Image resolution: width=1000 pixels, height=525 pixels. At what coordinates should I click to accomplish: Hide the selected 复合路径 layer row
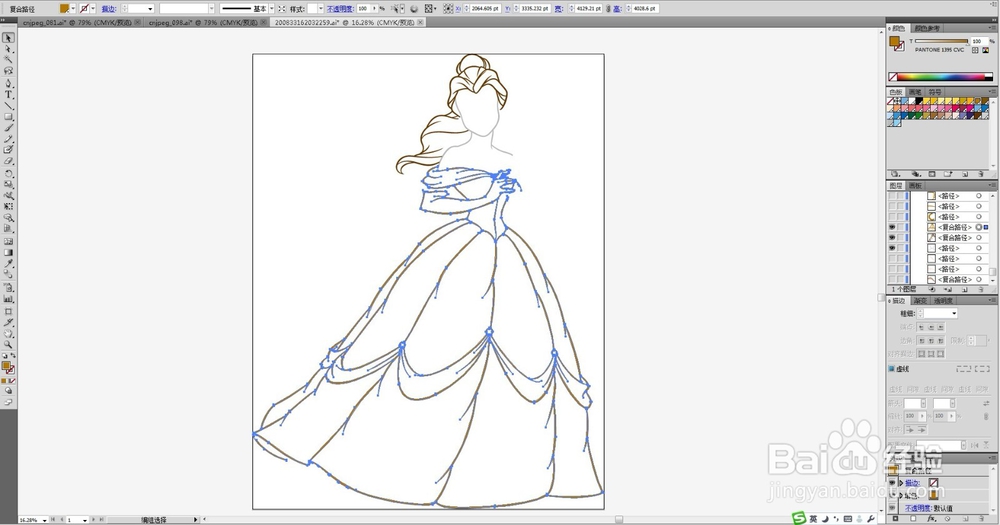[x=892, y=227]
